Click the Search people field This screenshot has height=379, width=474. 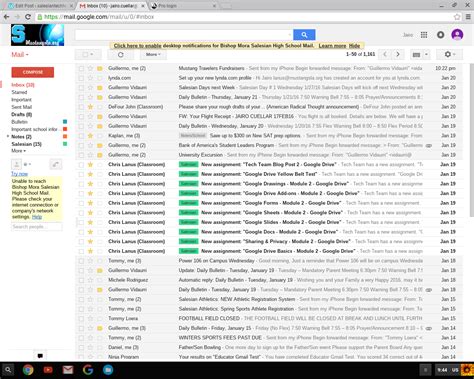click(37, 227)
